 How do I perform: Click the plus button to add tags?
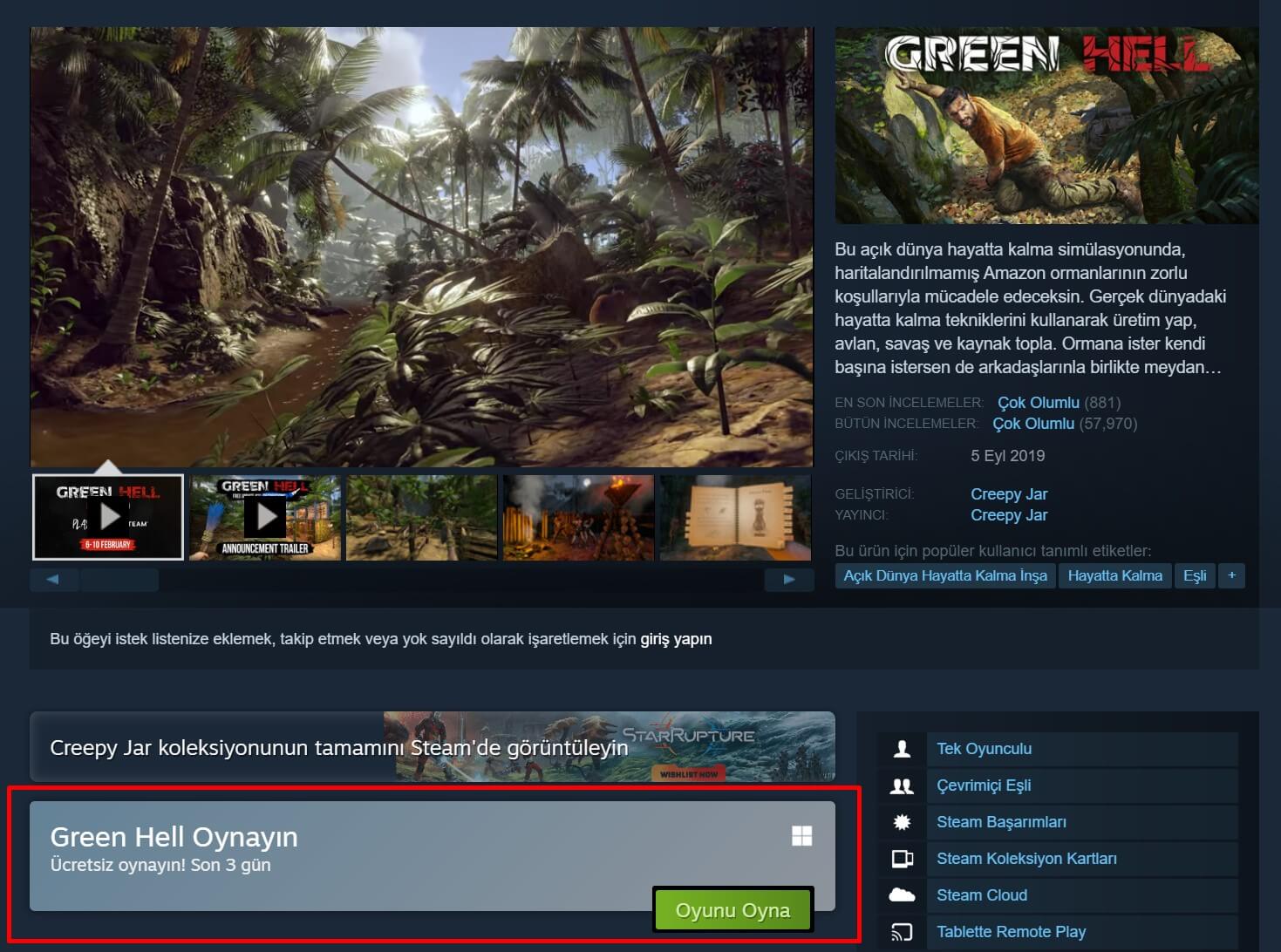point(1231,575)
